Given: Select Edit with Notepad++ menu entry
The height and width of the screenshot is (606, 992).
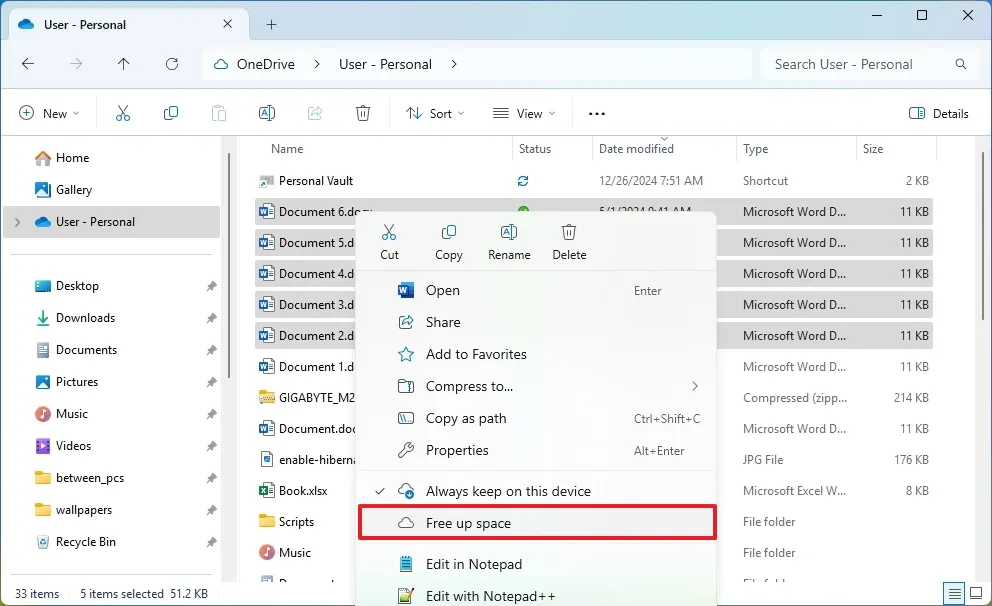Looking at the screenshot, I should click(x=487, y=595).
